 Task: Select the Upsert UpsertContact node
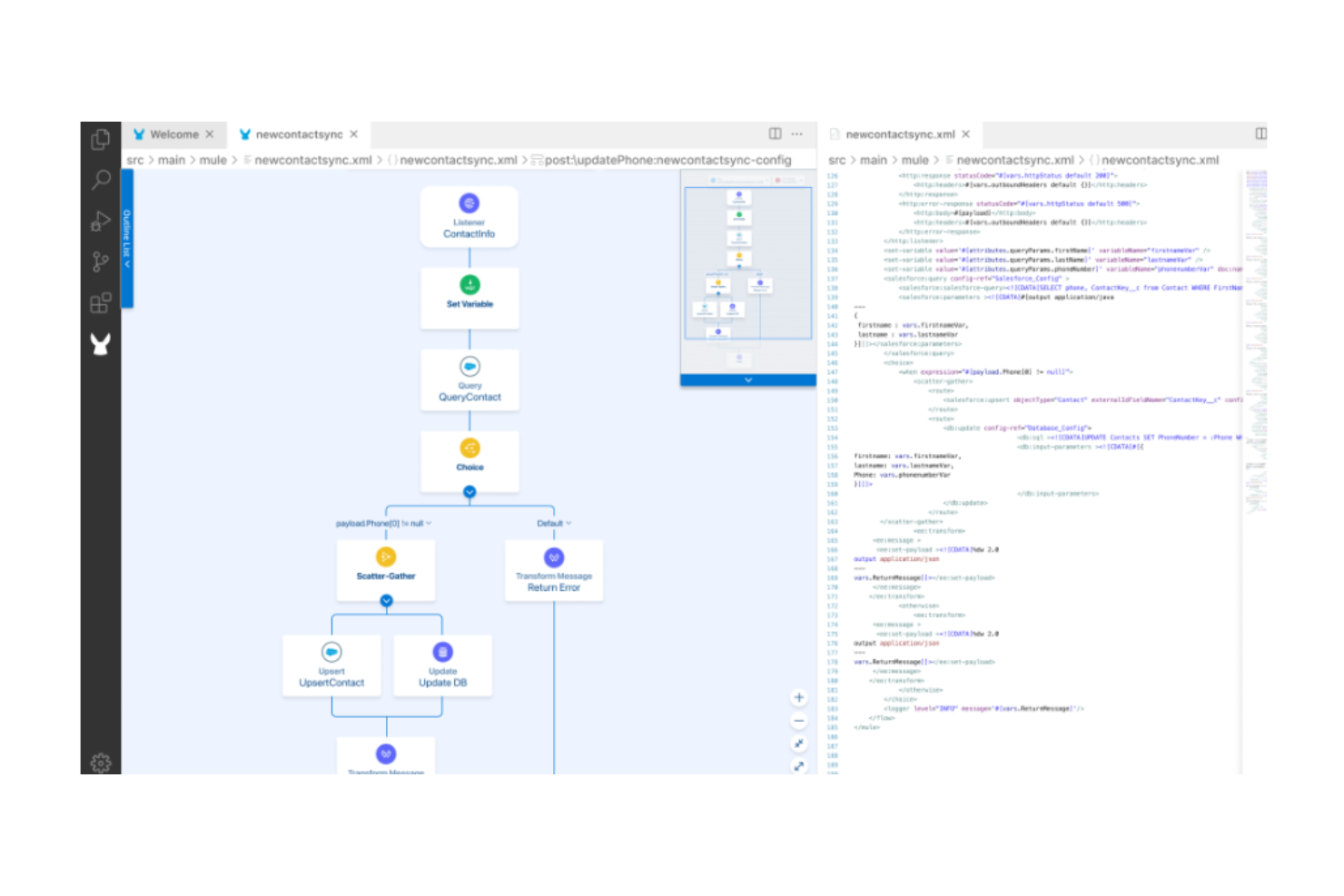click(x=331, y=665)
